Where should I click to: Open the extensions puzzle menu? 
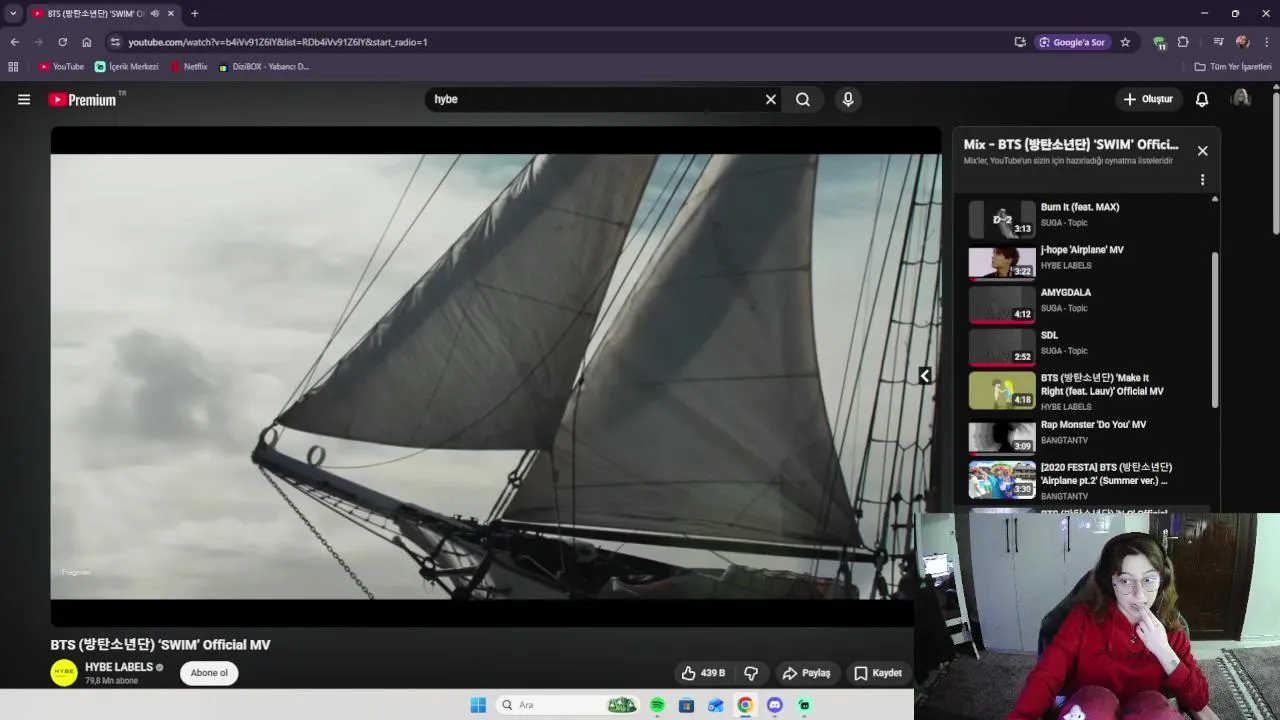coord(1183,42)
